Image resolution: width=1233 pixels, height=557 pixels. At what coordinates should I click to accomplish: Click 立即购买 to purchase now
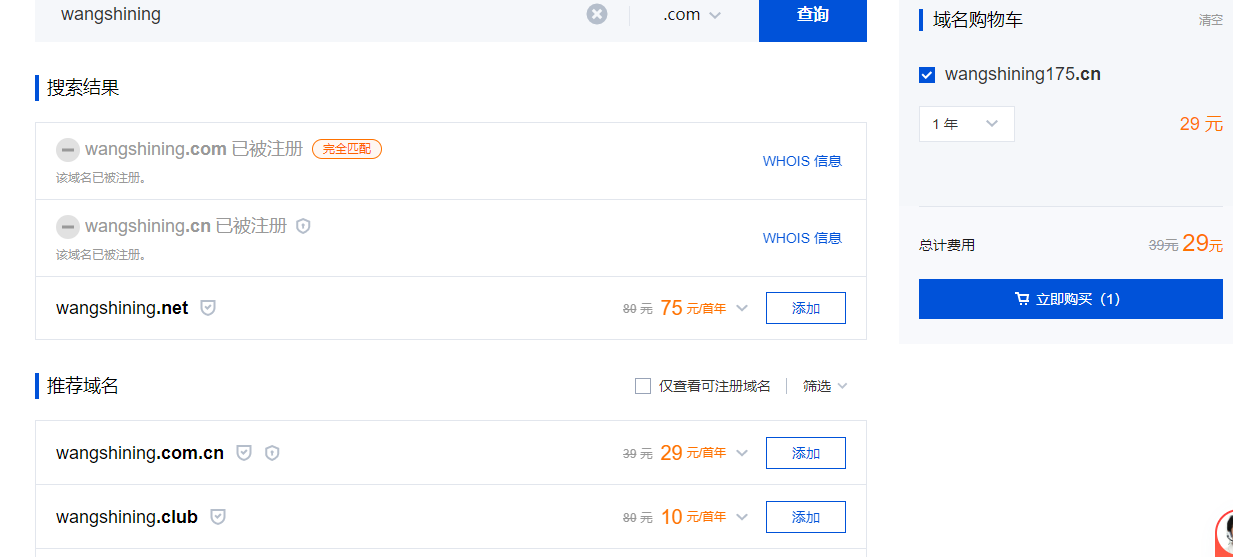[x=1070, y=299]
